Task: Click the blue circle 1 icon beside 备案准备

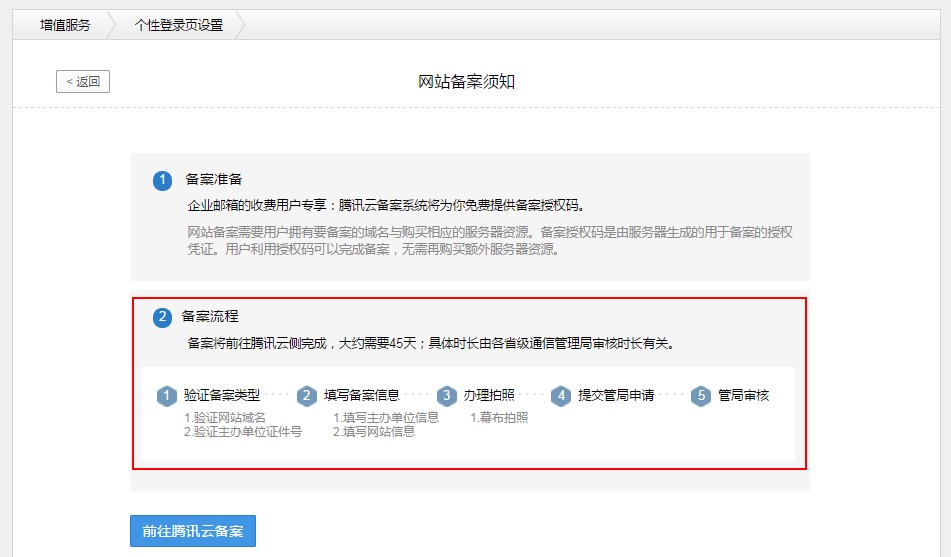Action: click(163, 181)
